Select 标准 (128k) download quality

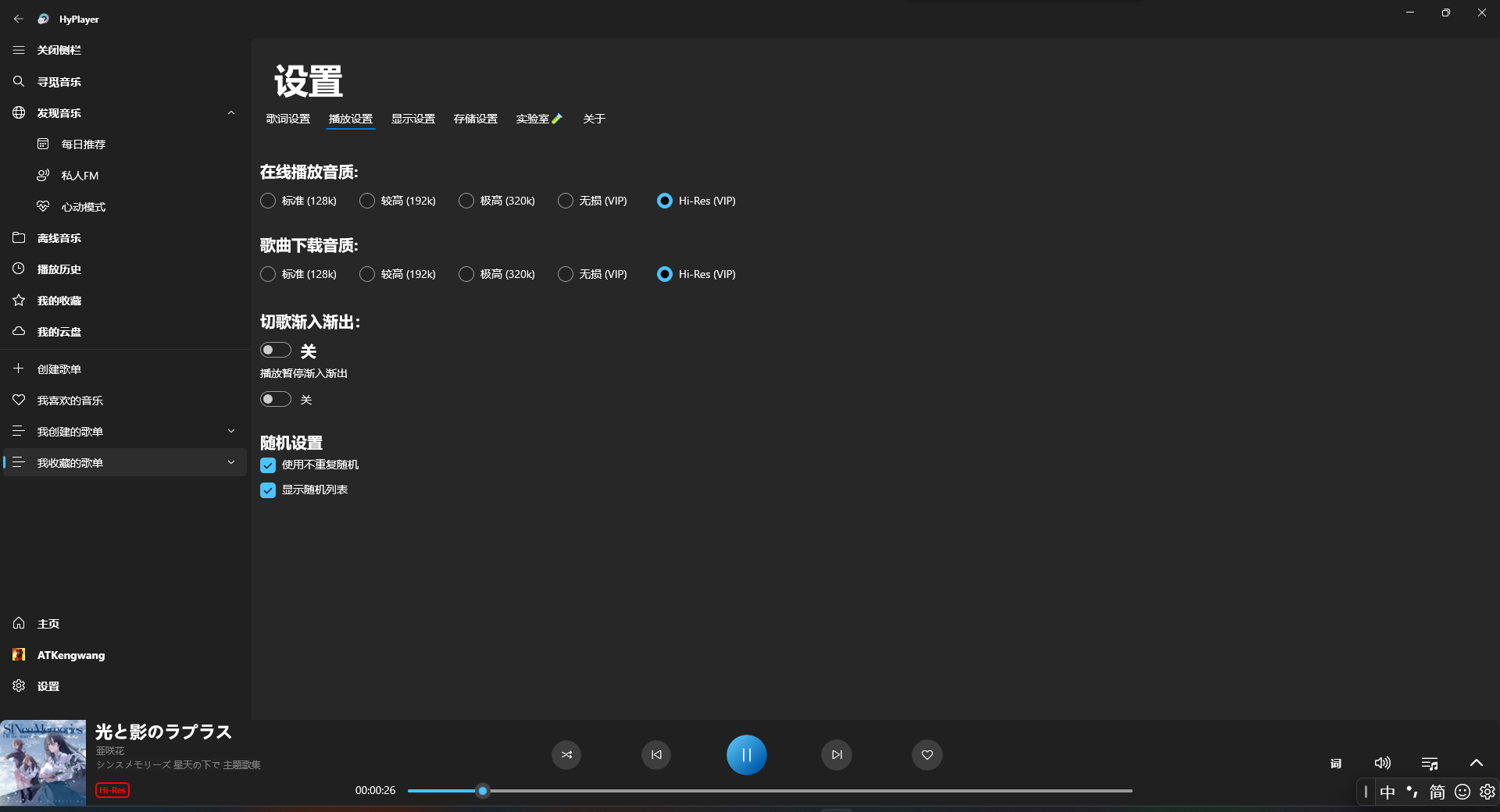(x=268, y=274)
